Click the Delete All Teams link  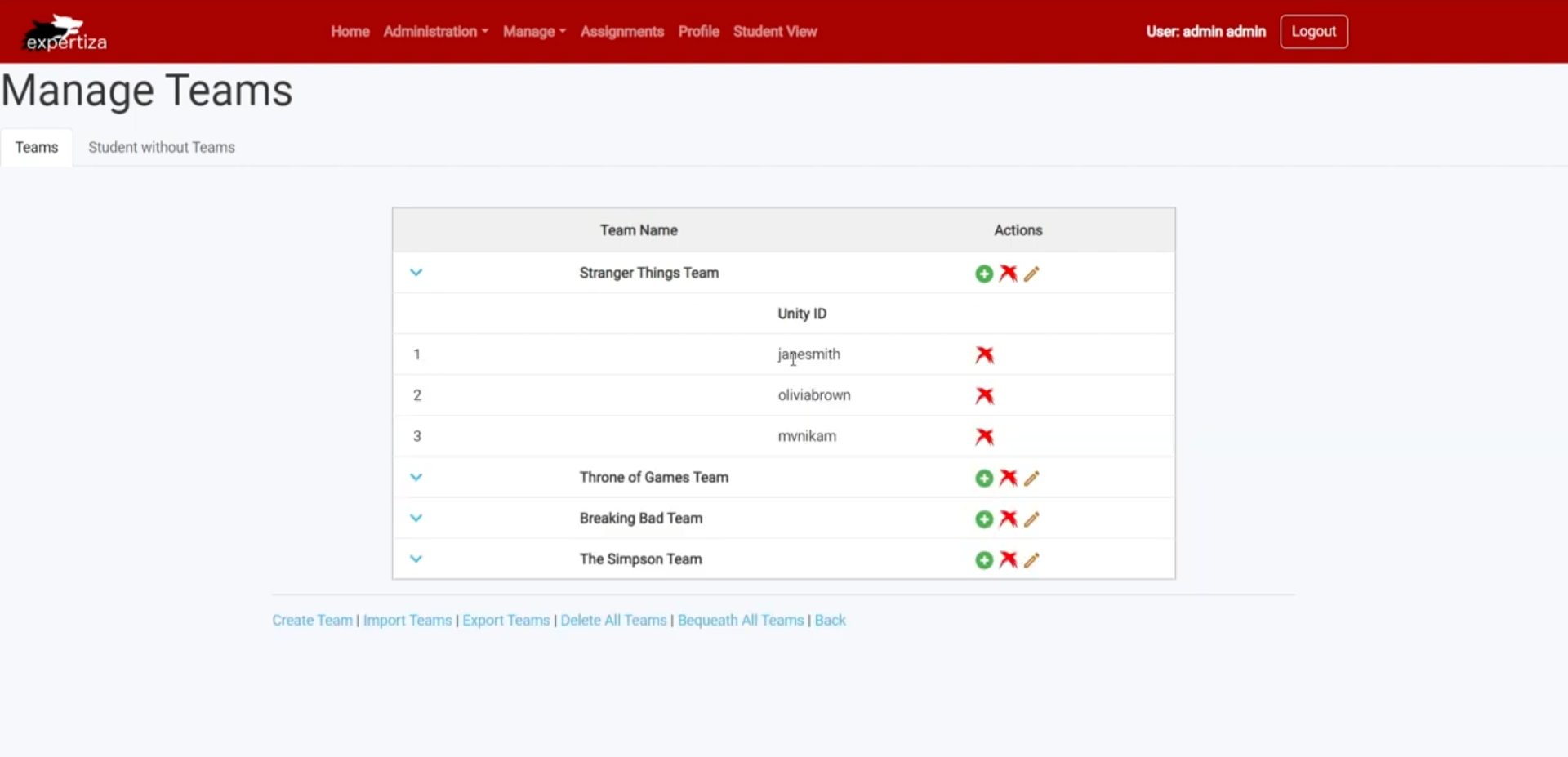point(613,620)
